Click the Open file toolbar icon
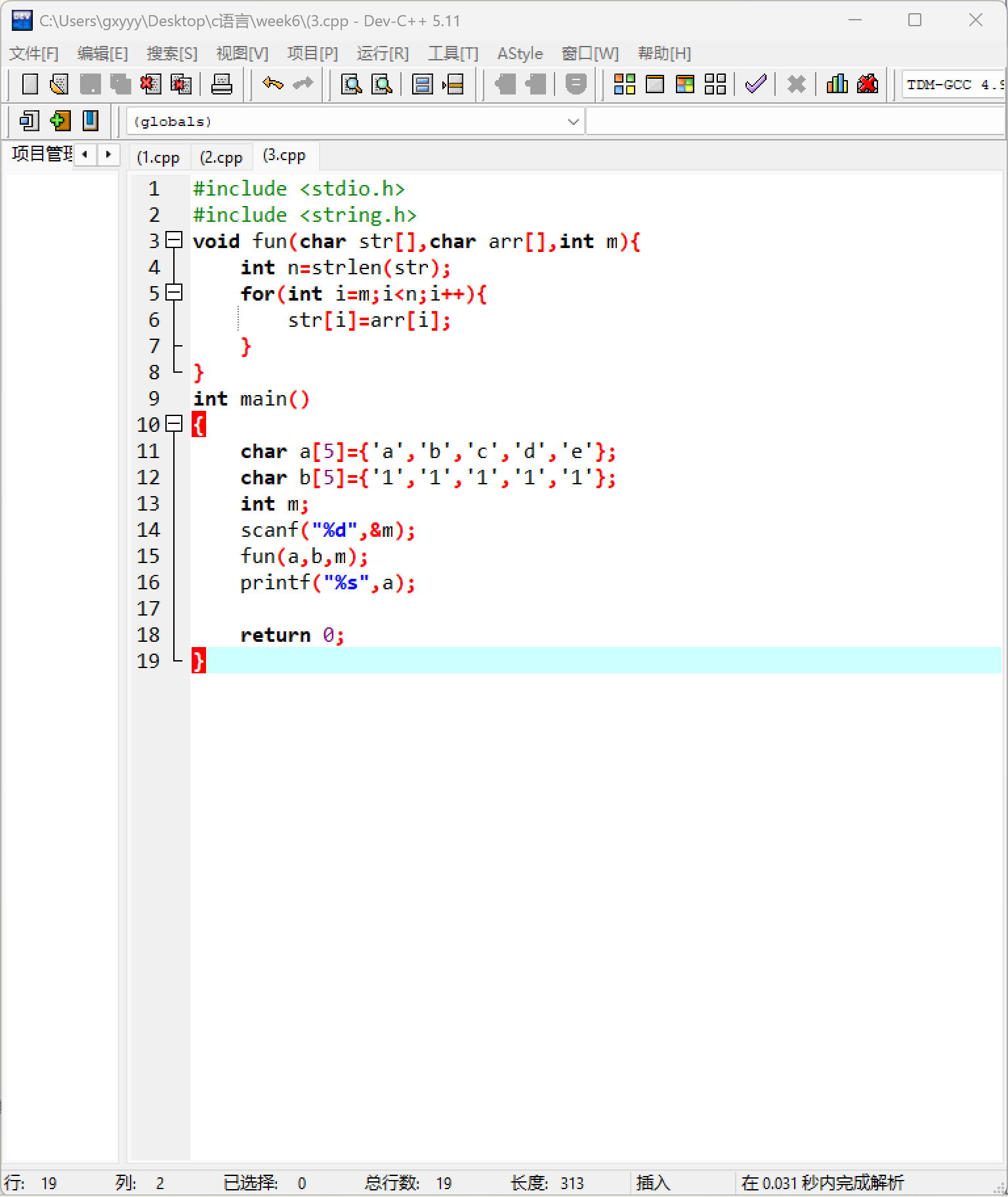 (x=59, y=84)
